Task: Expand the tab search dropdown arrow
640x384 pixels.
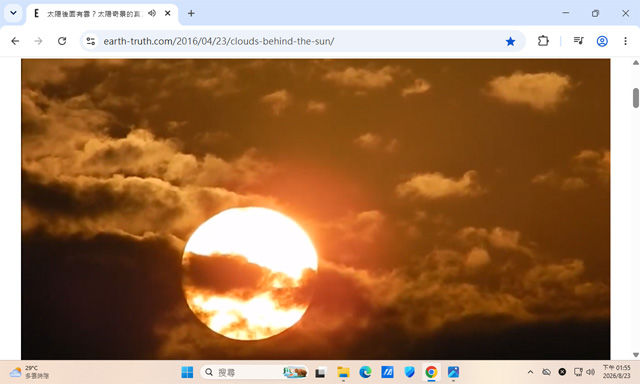Action: 13,13
